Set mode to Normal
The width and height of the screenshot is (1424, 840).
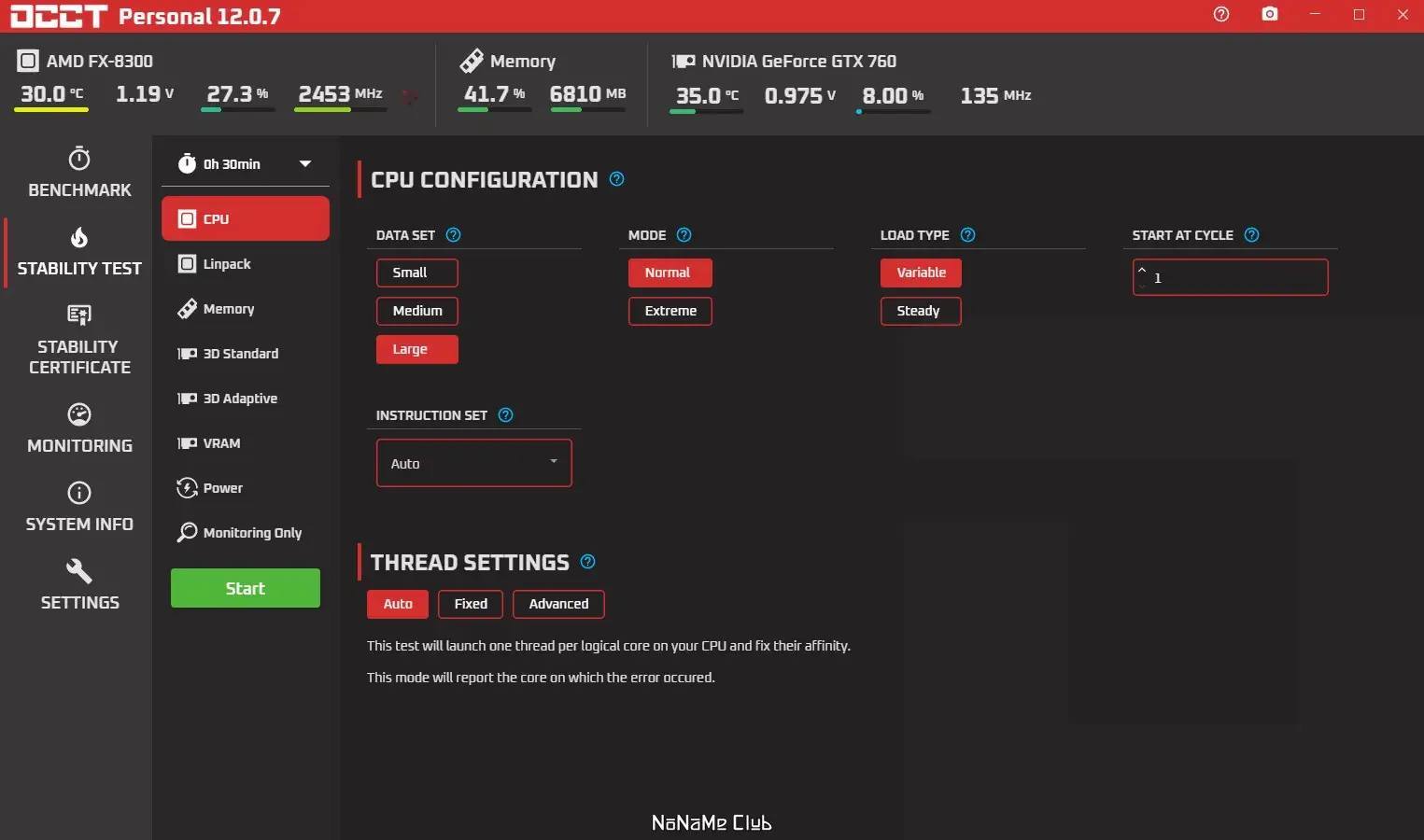tap(670, 273)
